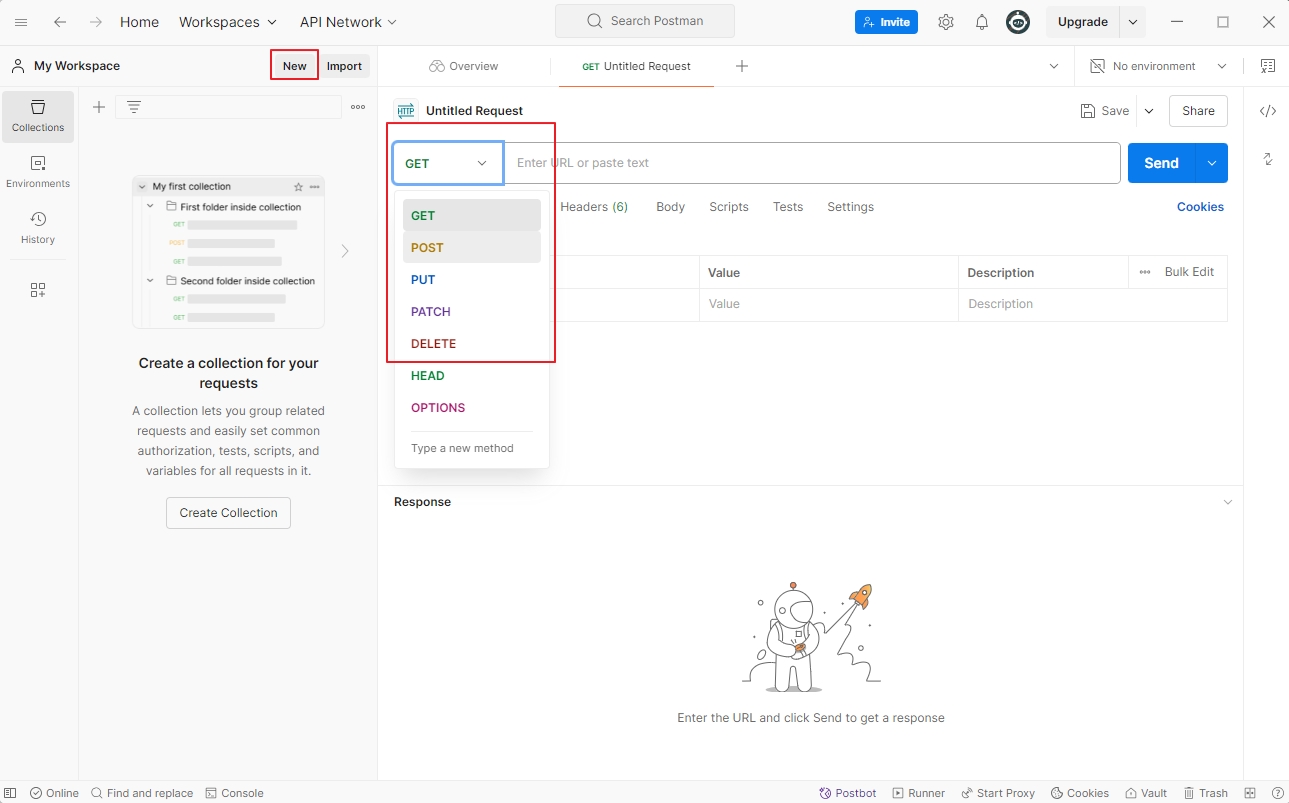Open the hamburger main menu
This screenshot has height=803, width=1289.
[x=21, y=22]
